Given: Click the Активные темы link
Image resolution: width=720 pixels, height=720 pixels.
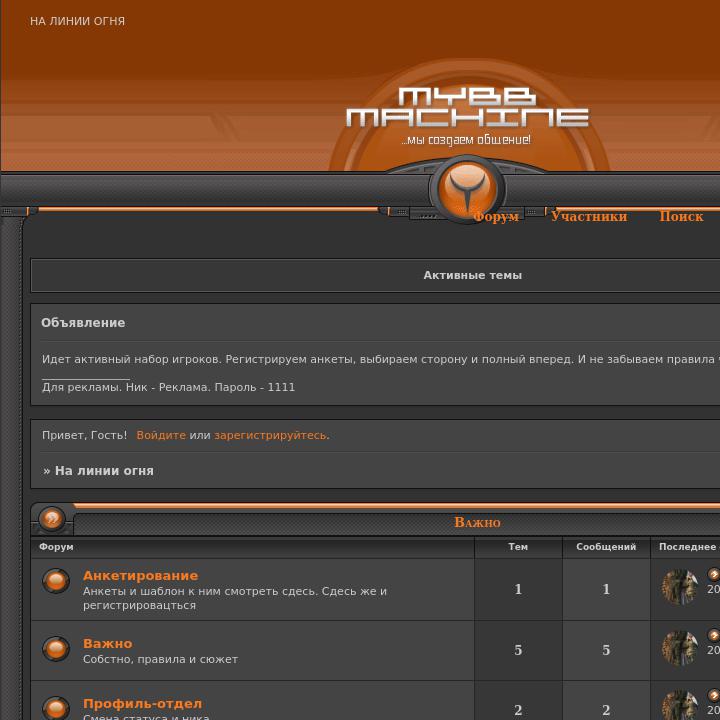Looking at the screenshot, I should pos(472,275).
